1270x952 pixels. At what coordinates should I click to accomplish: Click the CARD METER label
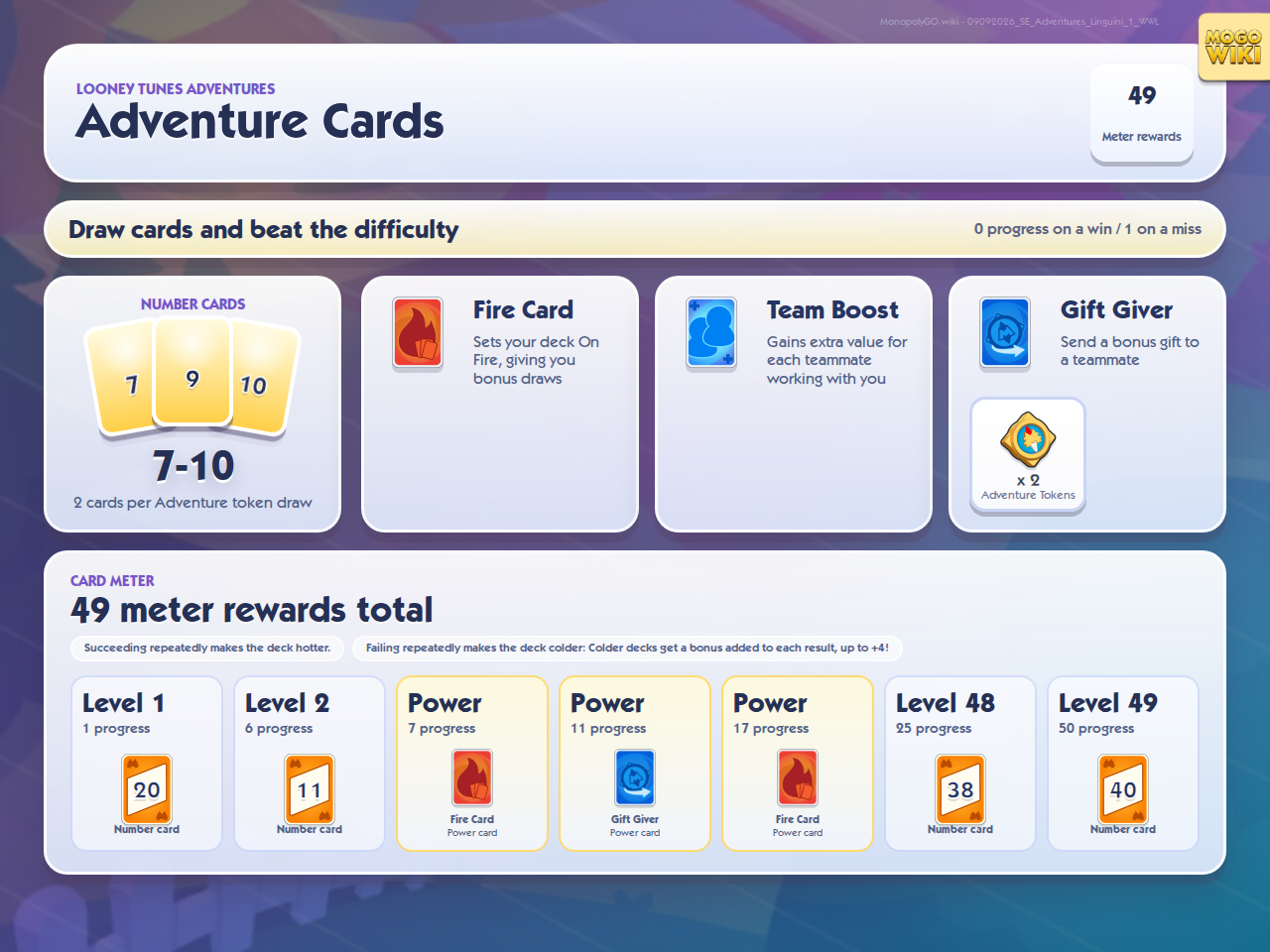click(x=112, y=581)
